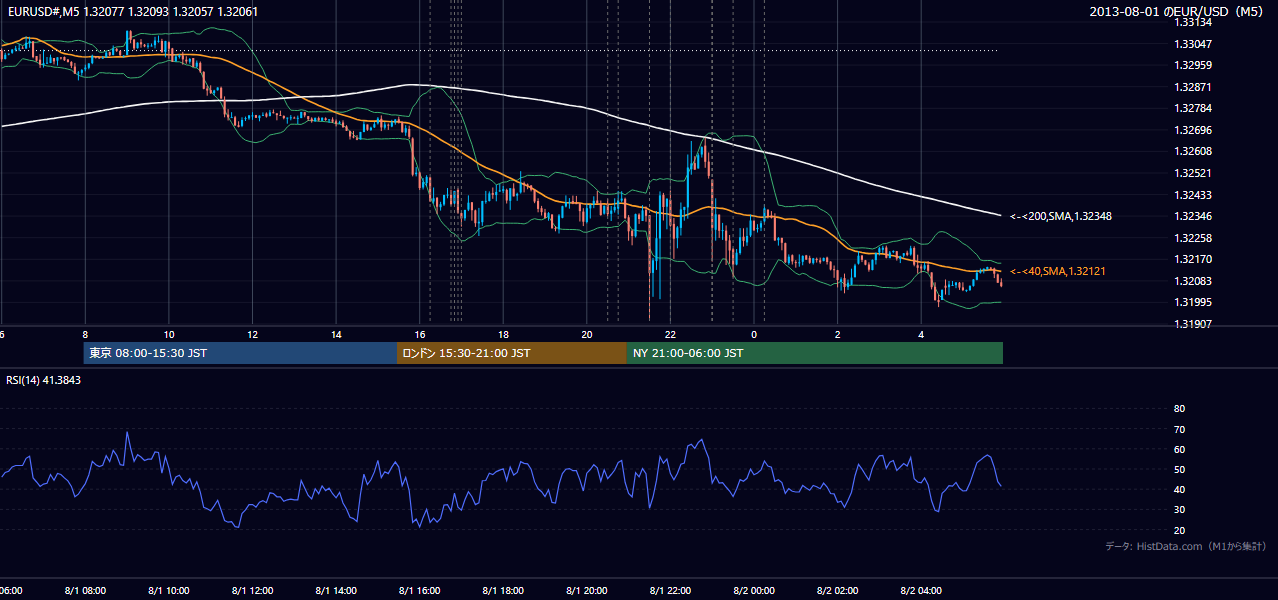Click price axis label 1.32784

(1193, 108)
